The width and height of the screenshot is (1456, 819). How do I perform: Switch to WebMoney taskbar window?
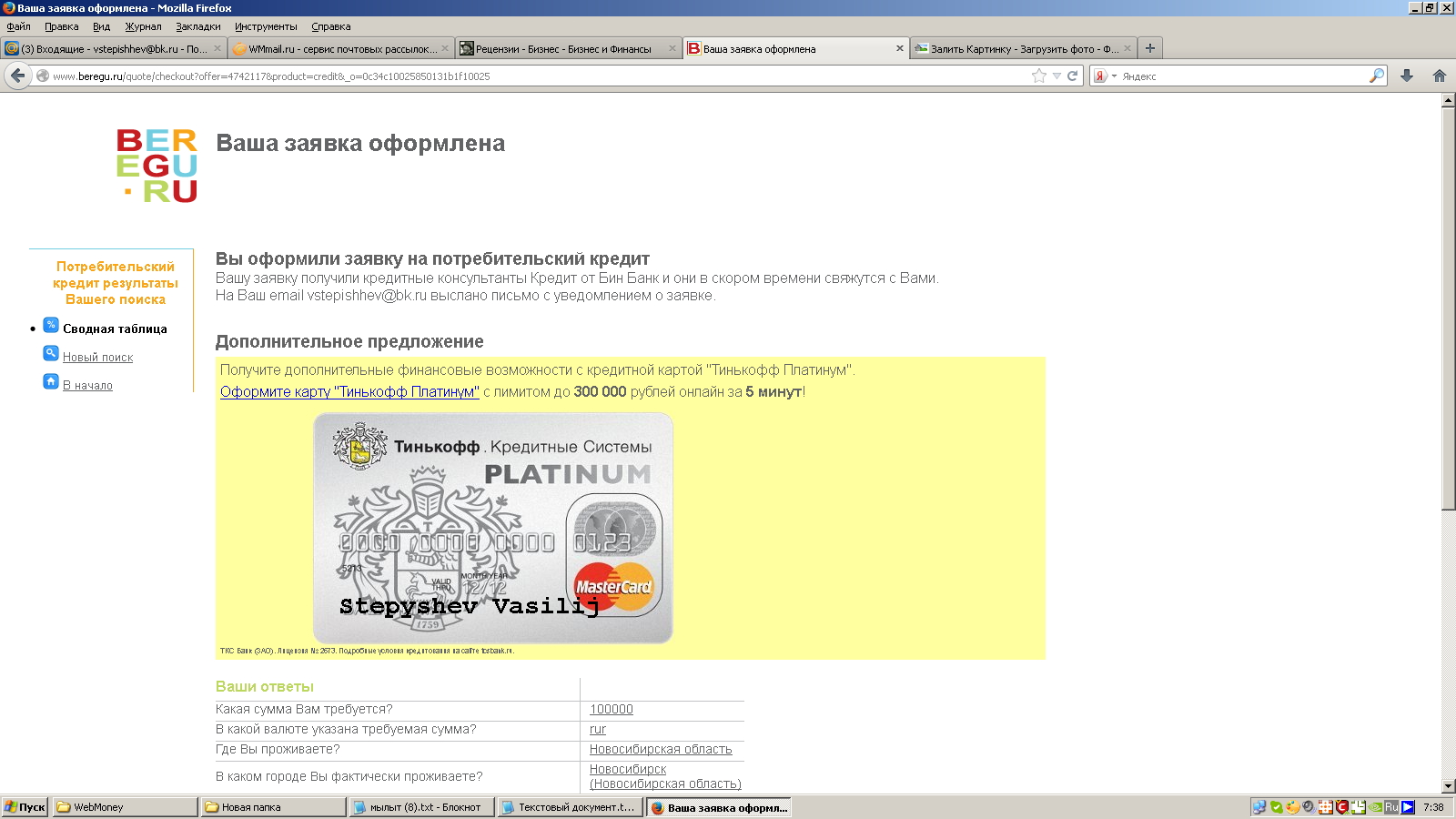tap(124, 807)
